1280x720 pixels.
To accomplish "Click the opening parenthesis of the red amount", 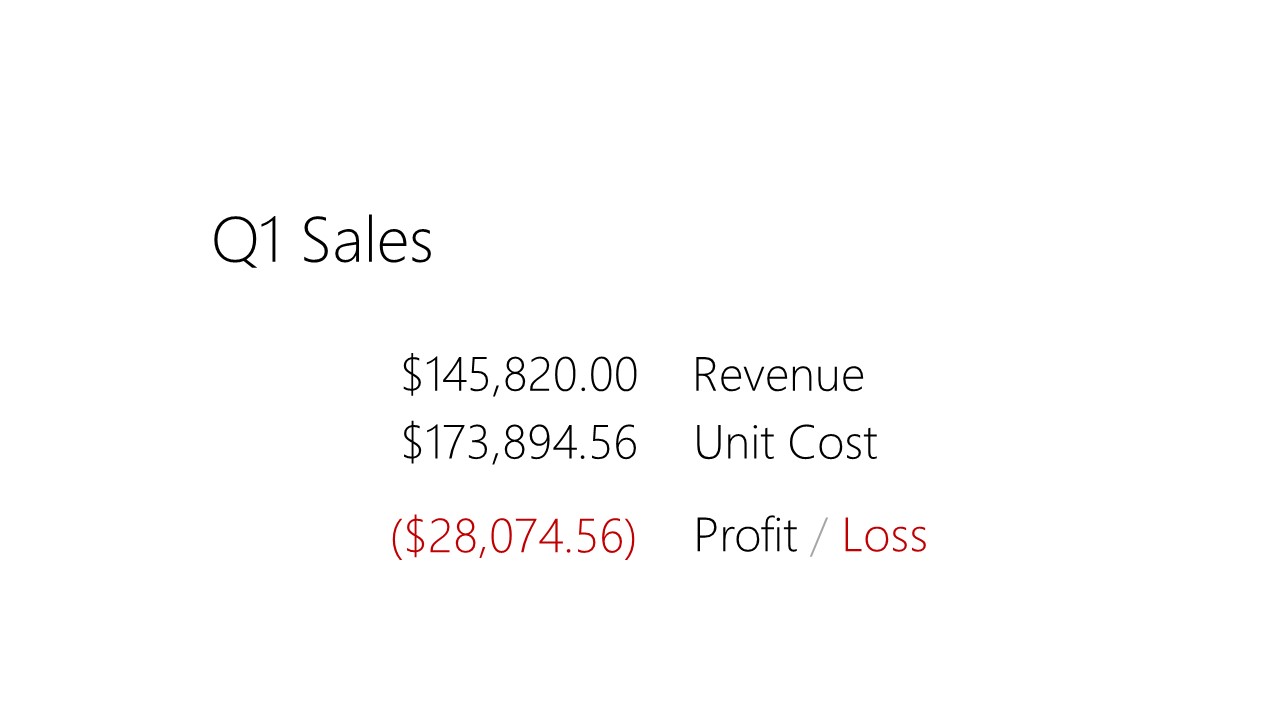I will [396, 536].
